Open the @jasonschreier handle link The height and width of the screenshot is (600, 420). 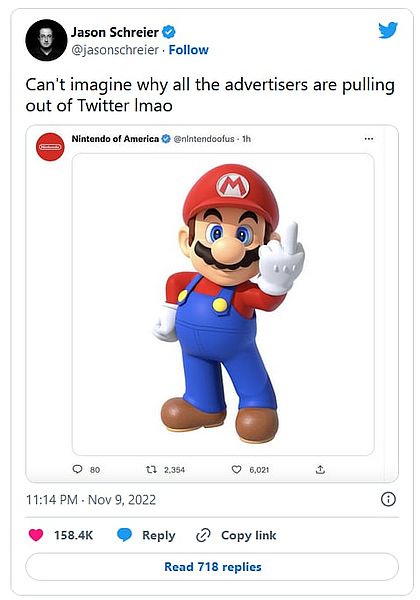tap(115, 50)
